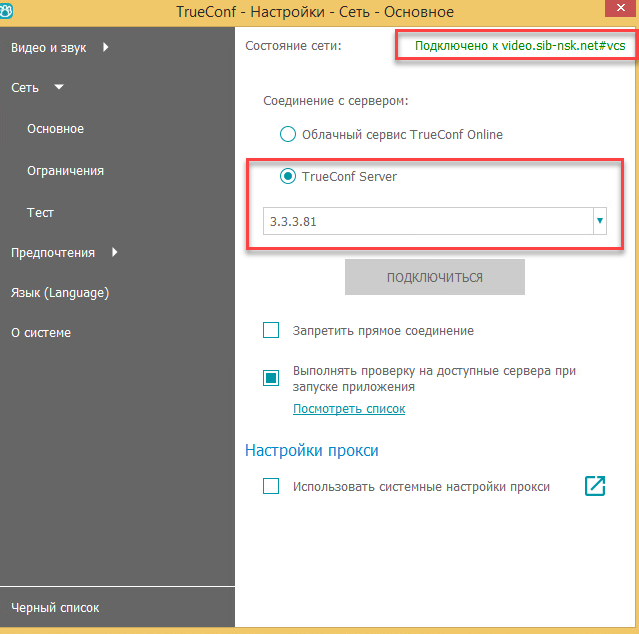
Task: Open the Основное network subsection
Action: [55, 129]
